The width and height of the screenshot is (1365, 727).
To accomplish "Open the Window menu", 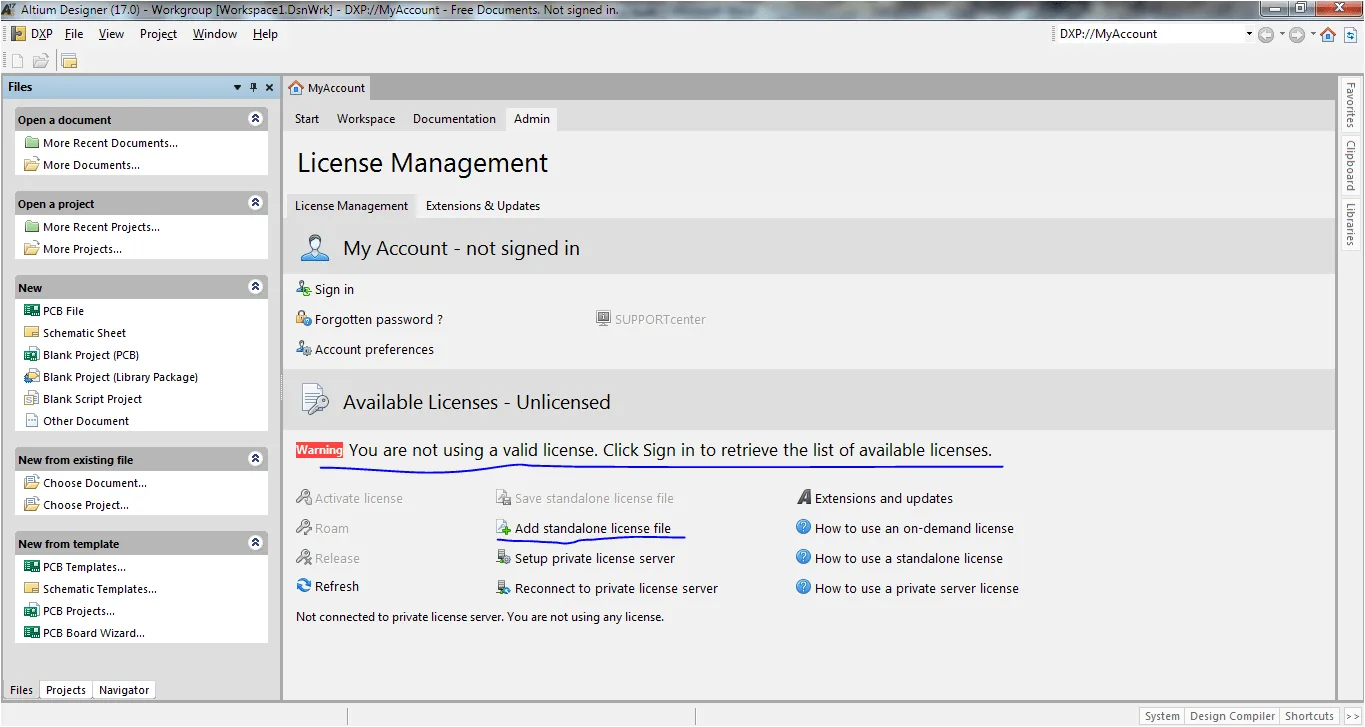I will tap(215, 34).
